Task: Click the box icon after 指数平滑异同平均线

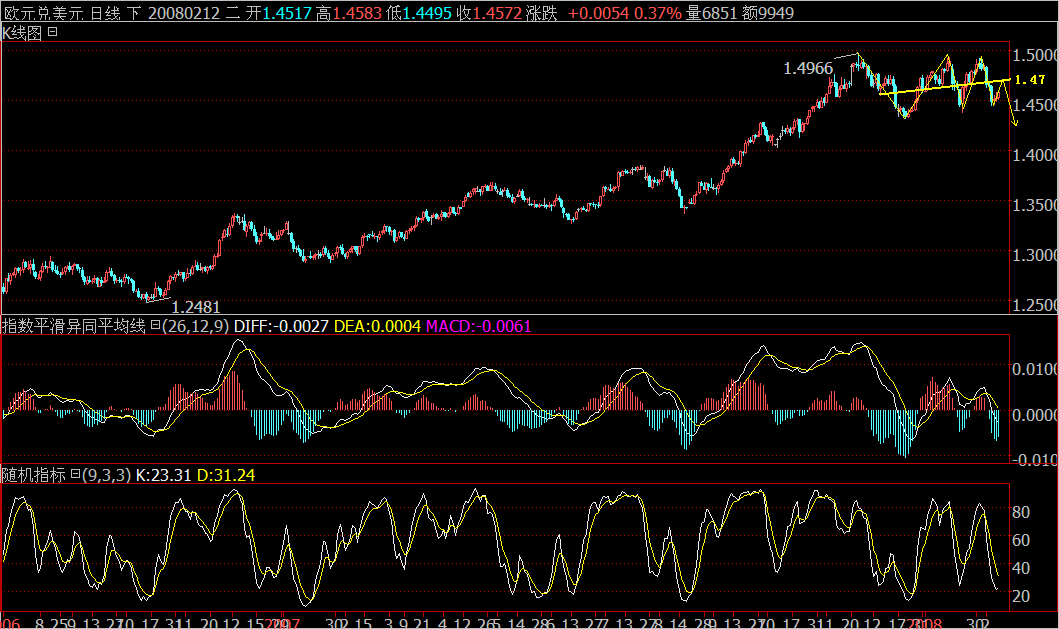Action: pyautogui.click(x=155, y=326)
